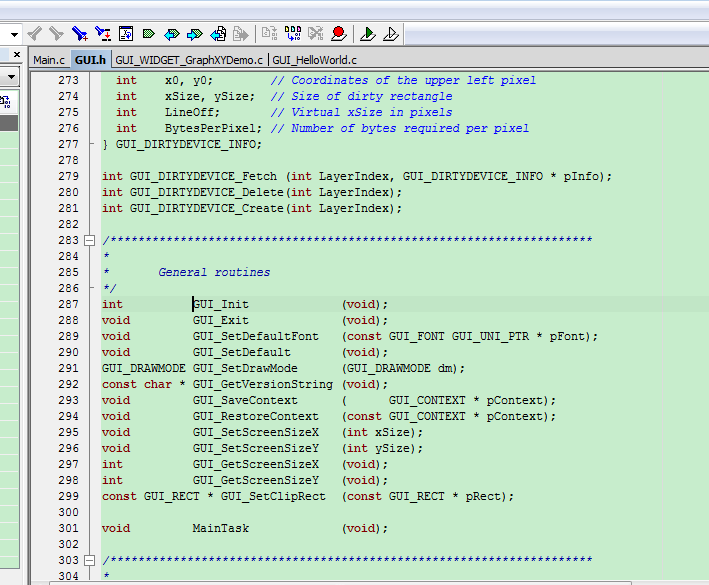This screenshot has height=585, width=709.
Task: Click 'pFont' parameter on line 289
Action: (567, 336)
